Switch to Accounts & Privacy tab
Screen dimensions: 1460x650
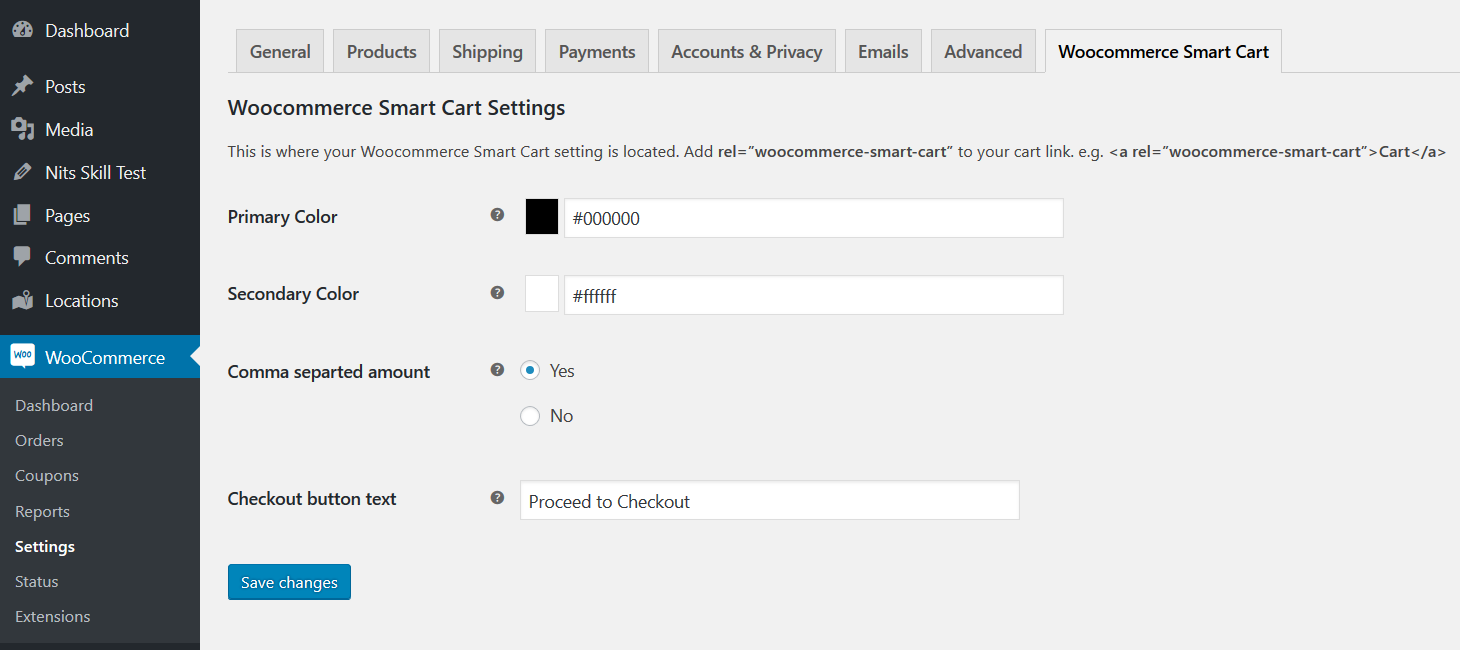[x=746, y=51]
